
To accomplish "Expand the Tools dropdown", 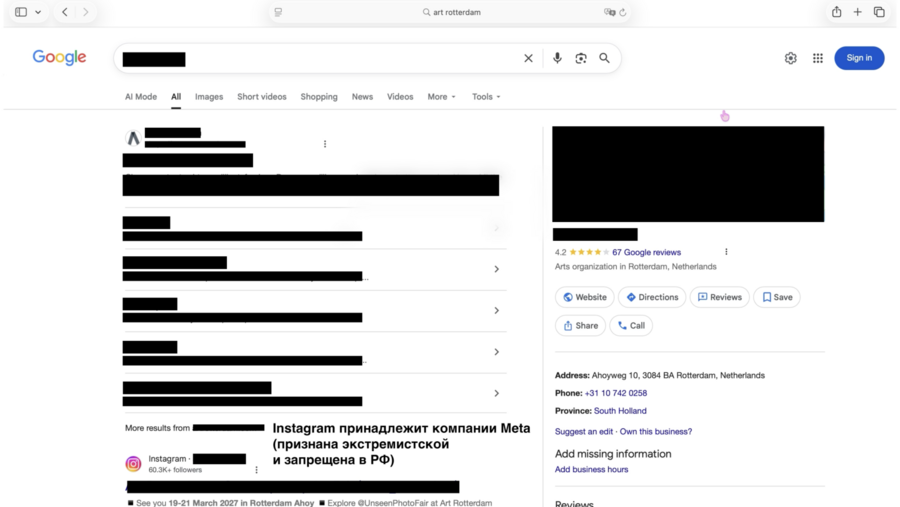I will [486, 96].
